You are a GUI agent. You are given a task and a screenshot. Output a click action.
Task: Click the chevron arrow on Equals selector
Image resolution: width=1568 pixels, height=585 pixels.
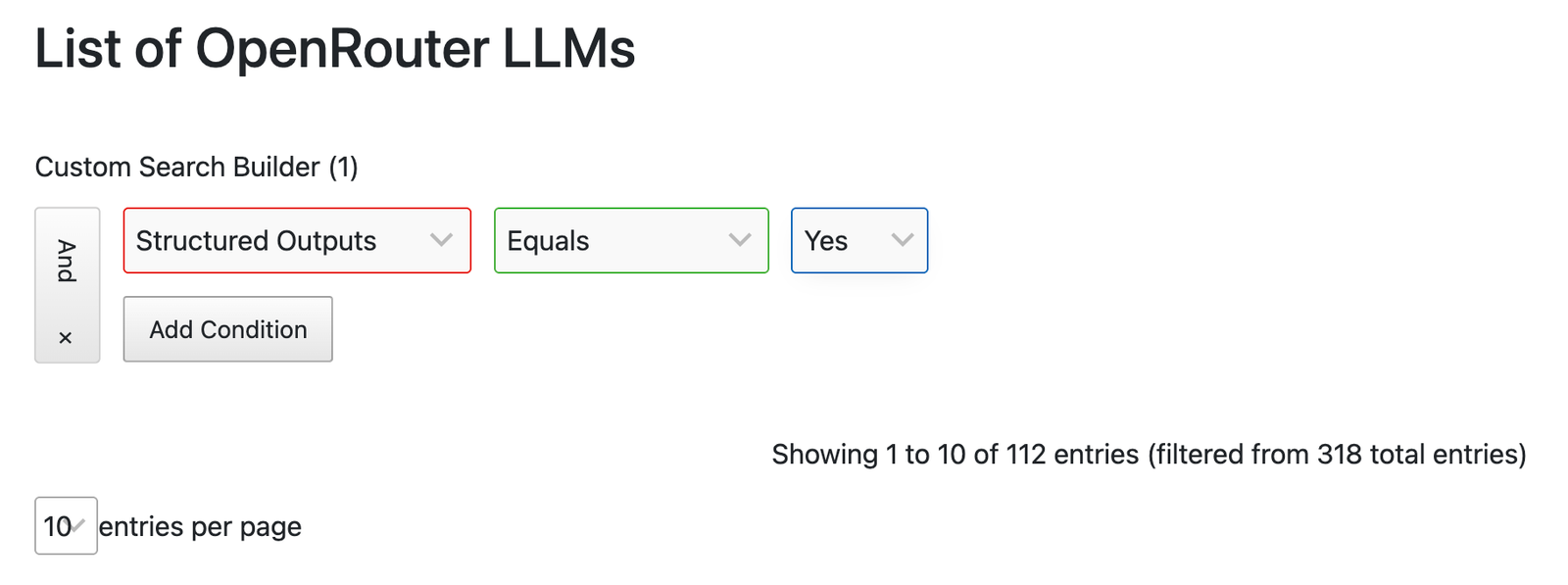740,240
